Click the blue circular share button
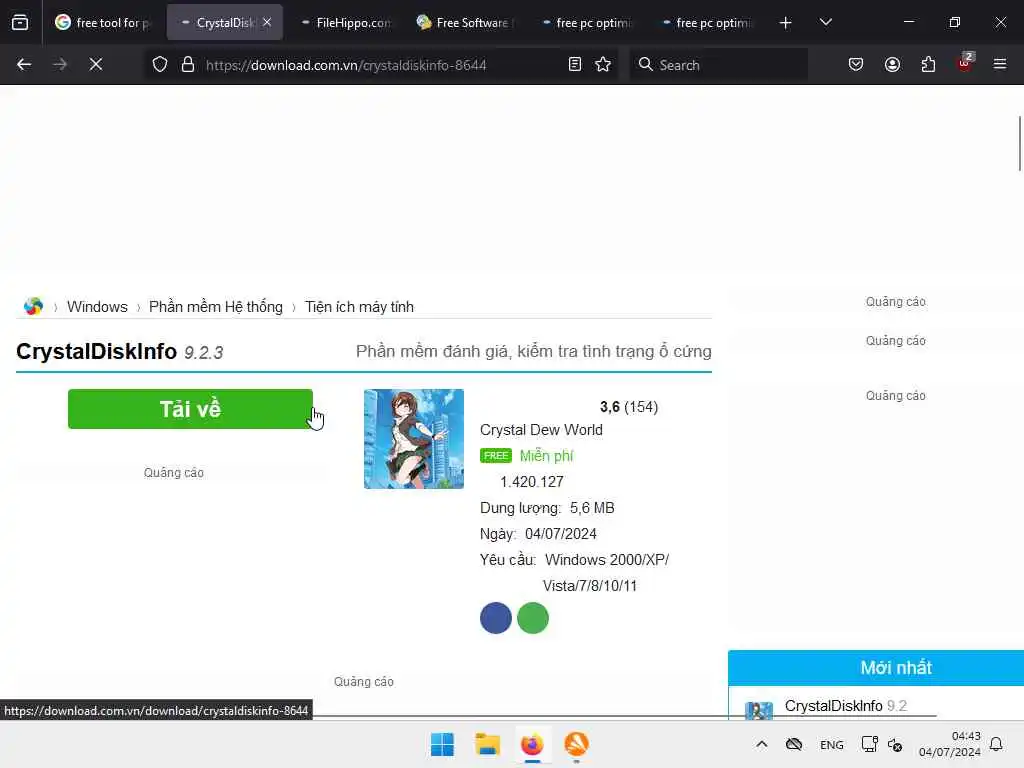 tap(496, 618)
